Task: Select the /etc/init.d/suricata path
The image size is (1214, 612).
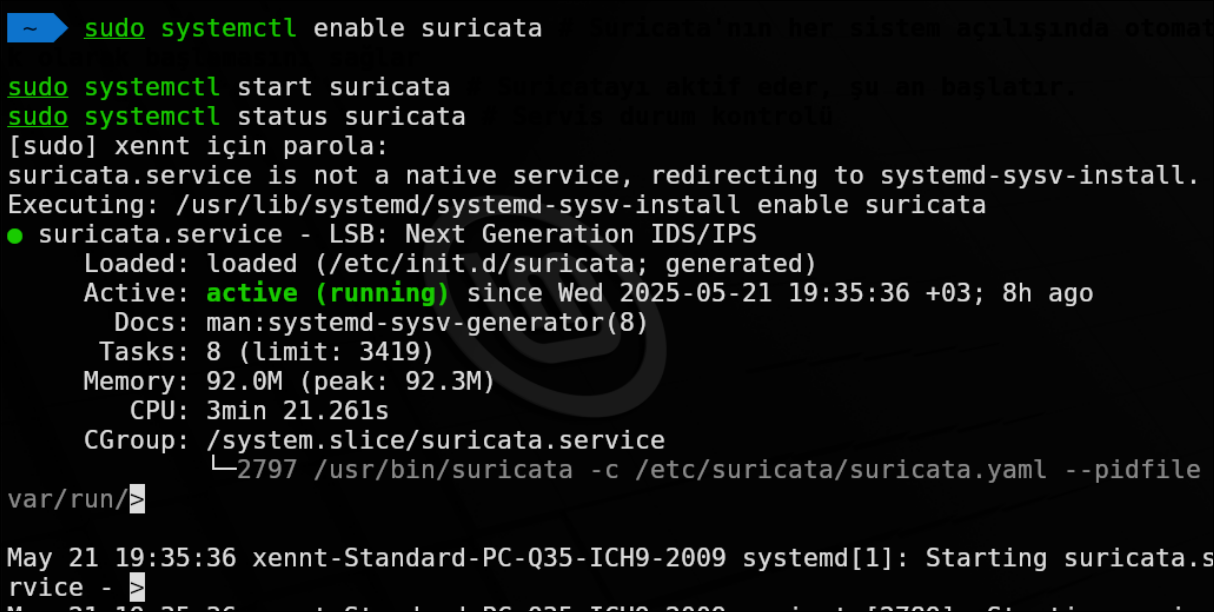Action: pyautogui.click(x=437, y=264)
